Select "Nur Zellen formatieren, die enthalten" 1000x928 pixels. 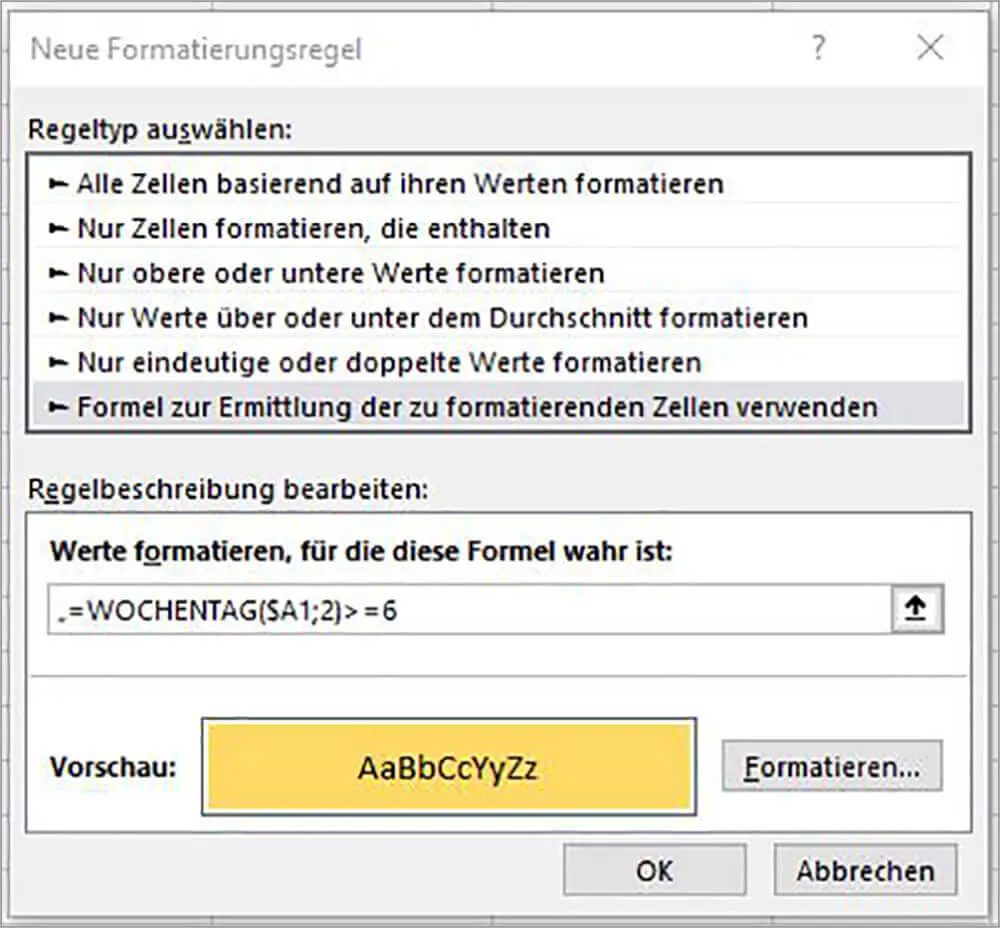(300, 229)
